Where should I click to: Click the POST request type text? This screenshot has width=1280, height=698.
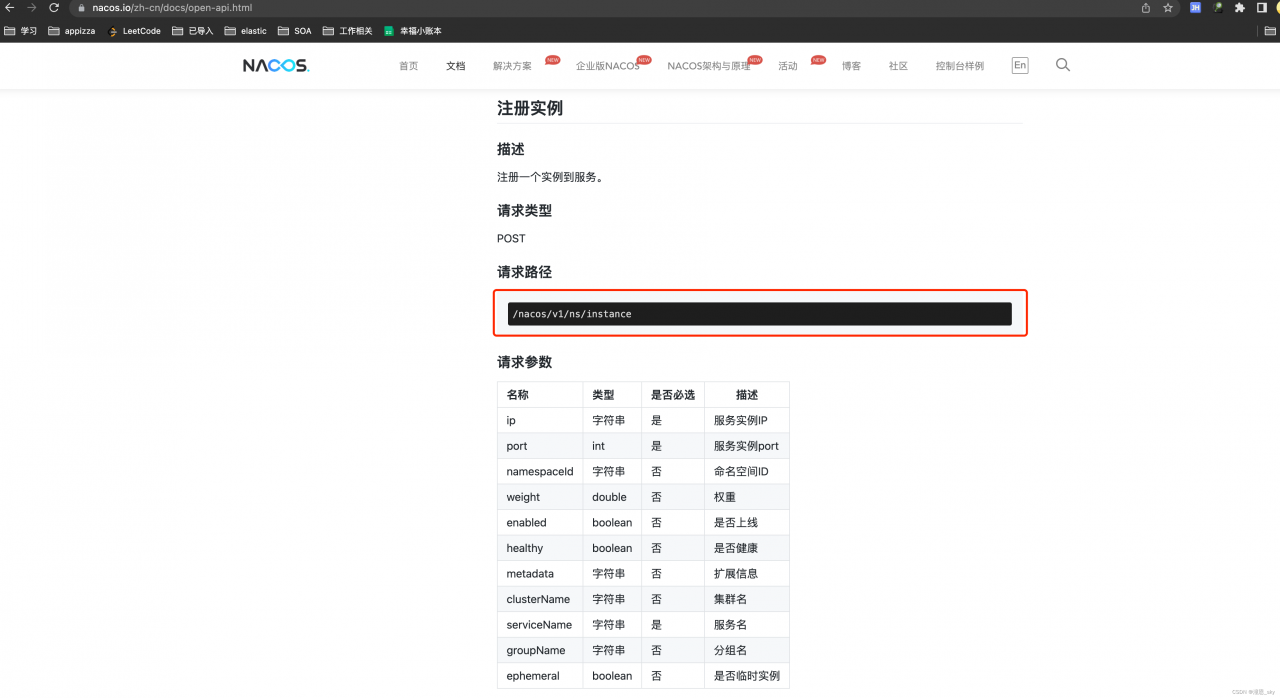pyautogui.click(x=511, y=238)
